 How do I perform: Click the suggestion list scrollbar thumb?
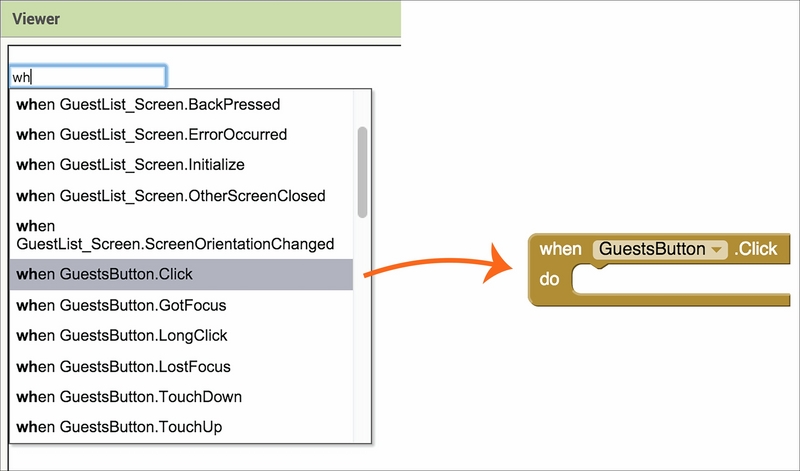[362, 170]
